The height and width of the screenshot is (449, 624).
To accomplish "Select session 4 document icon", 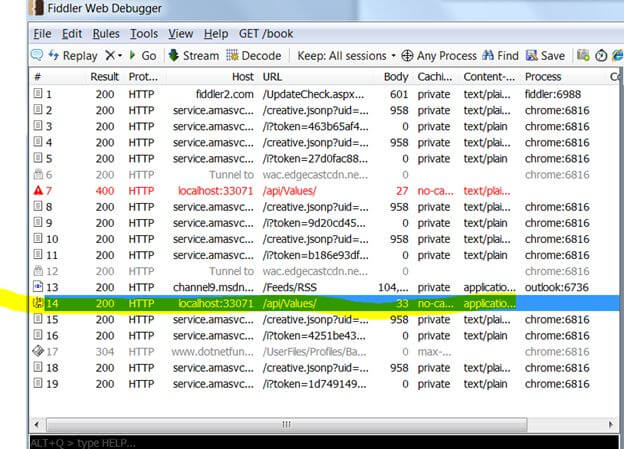I will click(x=38, y=142).
